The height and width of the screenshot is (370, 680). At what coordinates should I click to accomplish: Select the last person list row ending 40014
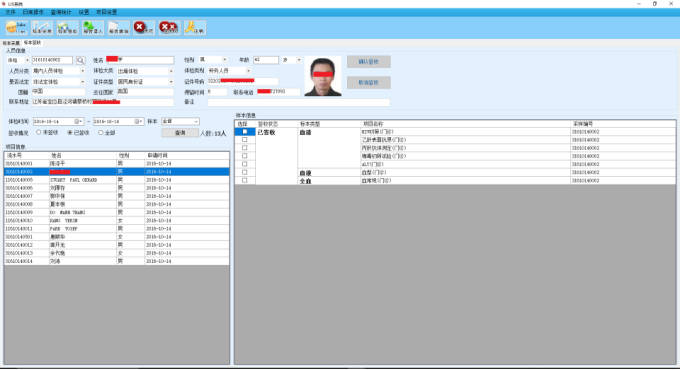point(117,261)
